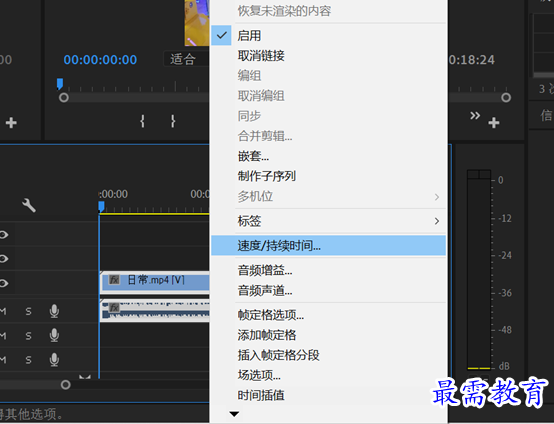This screenshot has width=554, height=424.
Task: Click right handle of monitor zoom scrollbar
Action: click(506, 98)
